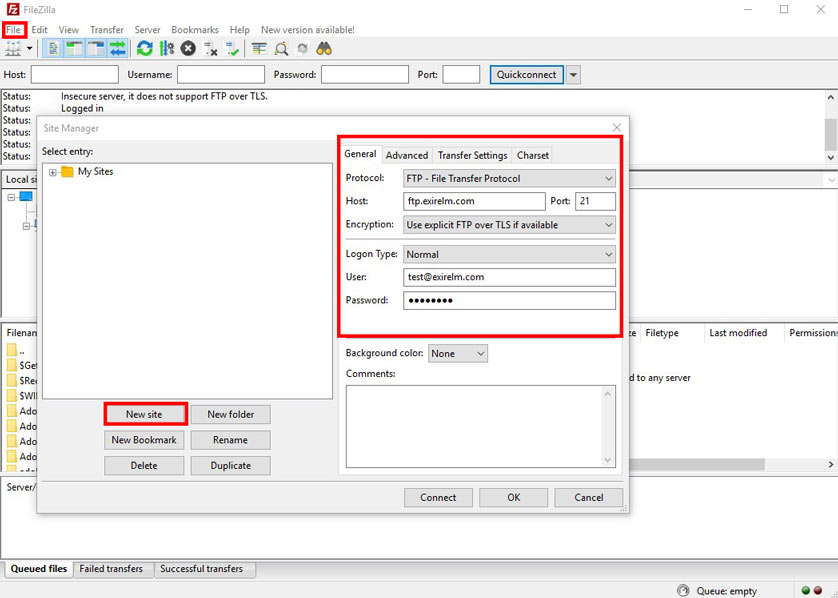Close the Site Manager dialog
Viewport: 838px width, 598px height.
pyautogui.click(x=616, y=128)
